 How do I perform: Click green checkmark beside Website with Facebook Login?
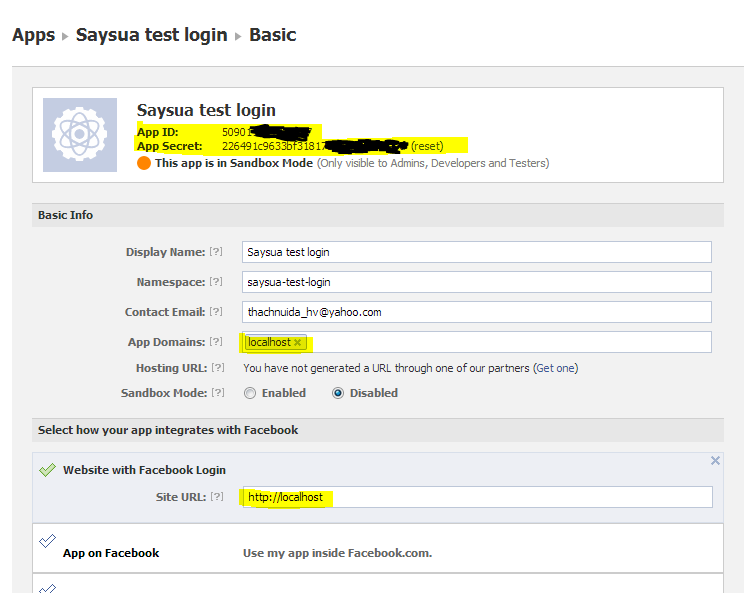coord(46,470)
